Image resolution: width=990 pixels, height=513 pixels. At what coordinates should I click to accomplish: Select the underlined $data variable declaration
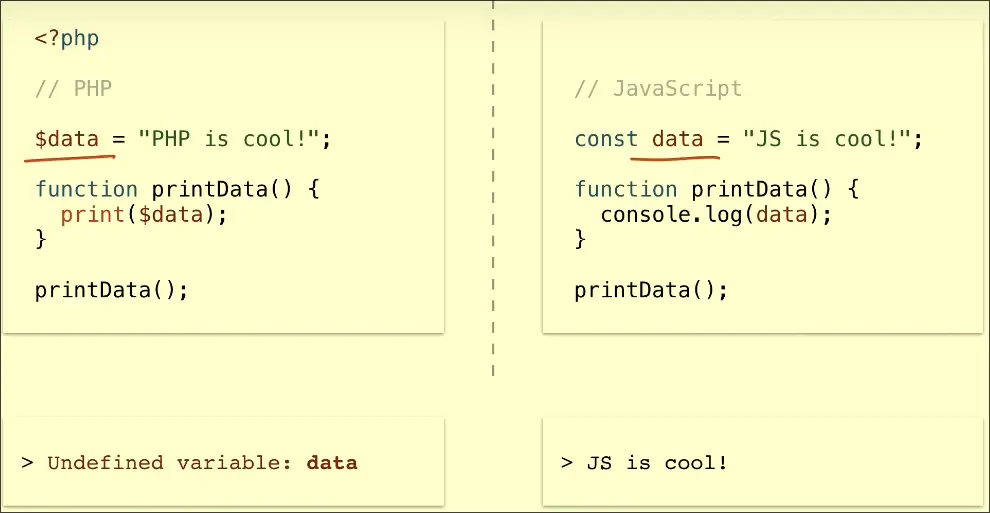click(x=67, y=139)
